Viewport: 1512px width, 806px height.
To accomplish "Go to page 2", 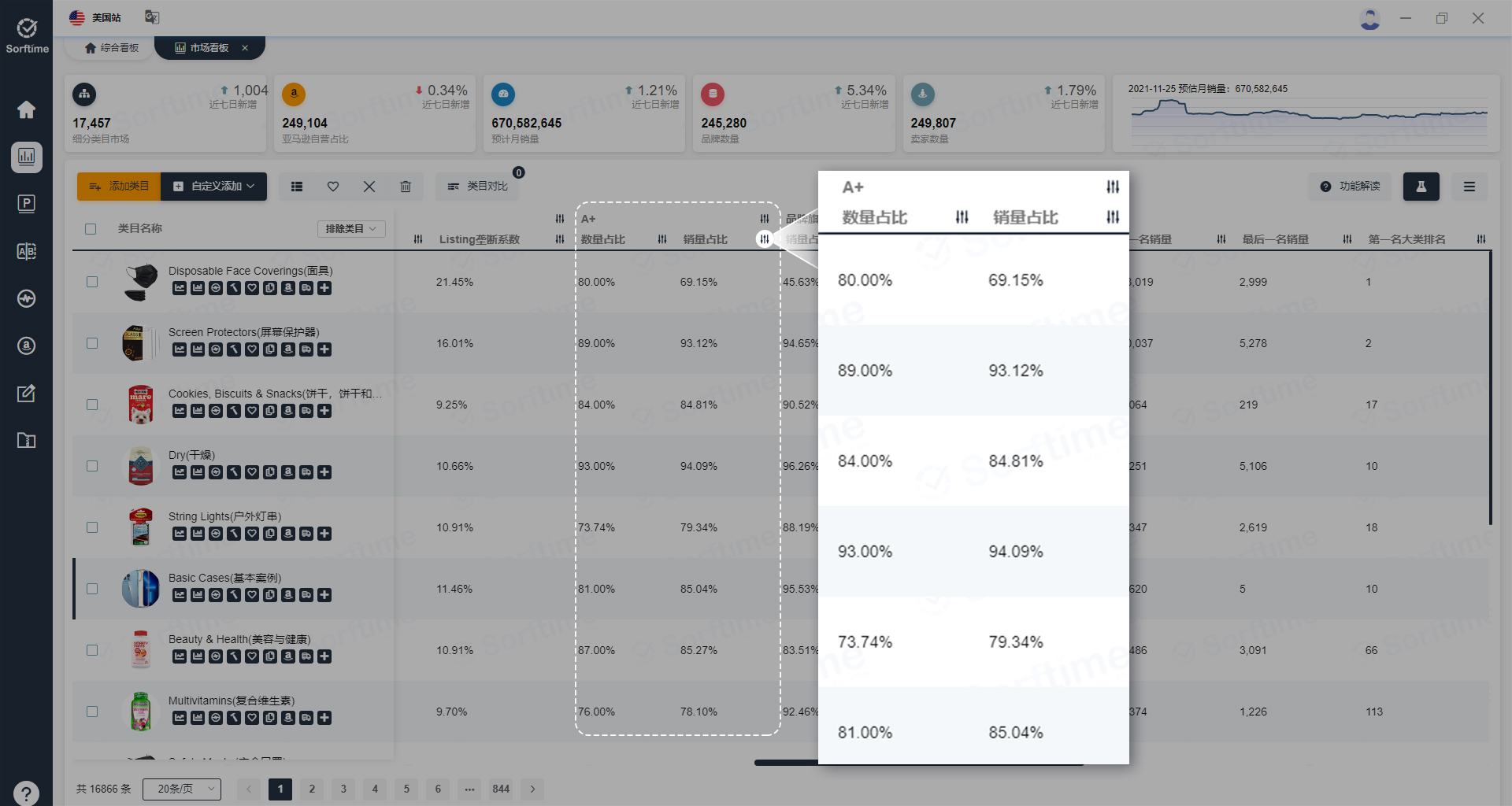I will [x=312, y=789].
